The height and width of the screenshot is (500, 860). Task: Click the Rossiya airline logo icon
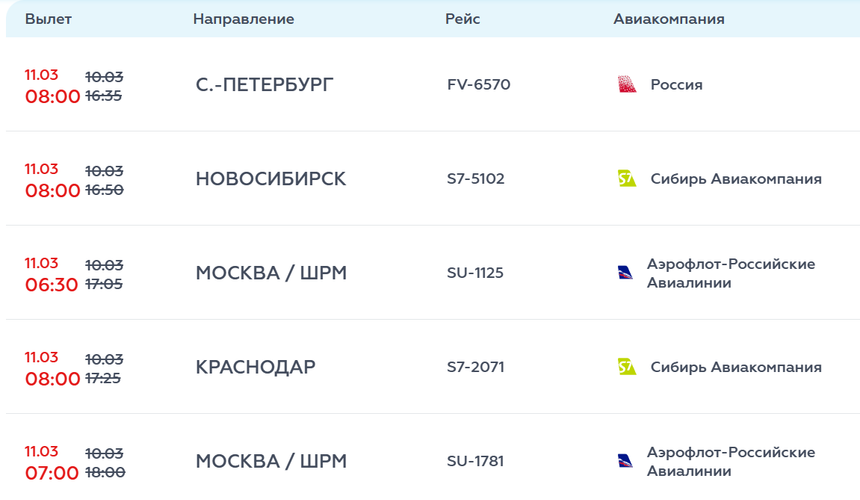point(627,85)
